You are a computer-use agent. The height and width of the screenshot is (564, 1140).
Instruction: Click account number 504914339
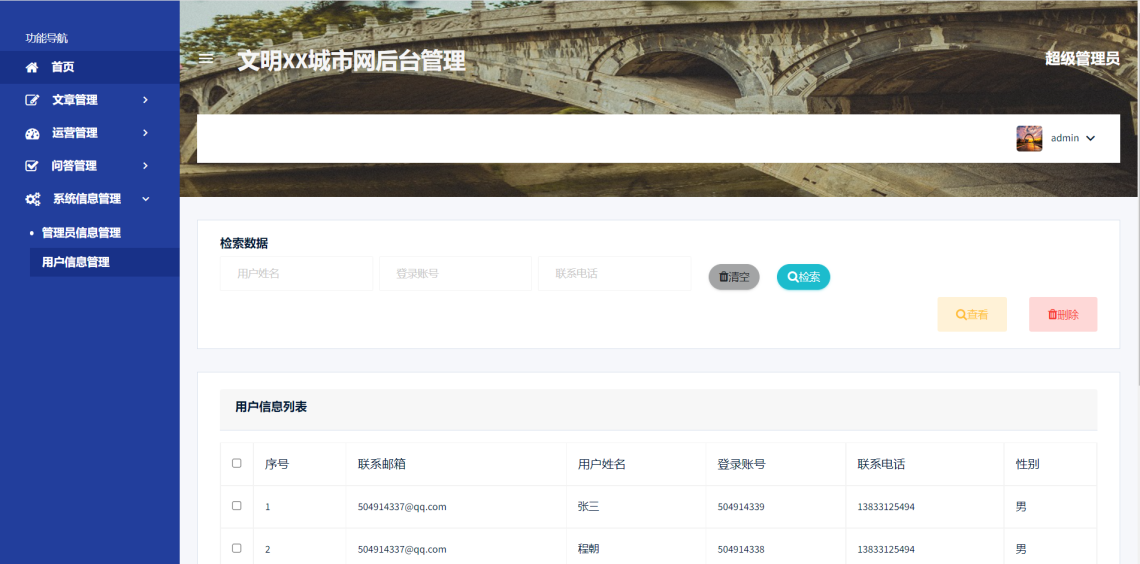coord(741,507)
